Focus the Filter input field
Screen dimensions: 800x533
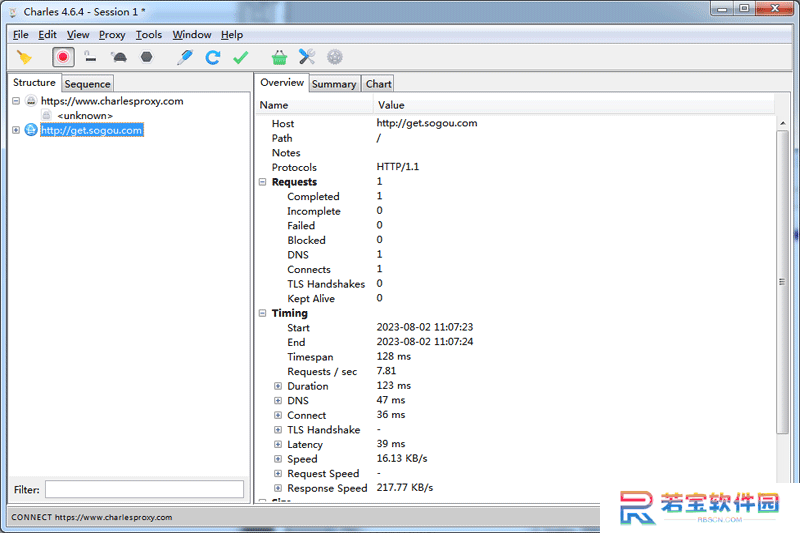144,489
